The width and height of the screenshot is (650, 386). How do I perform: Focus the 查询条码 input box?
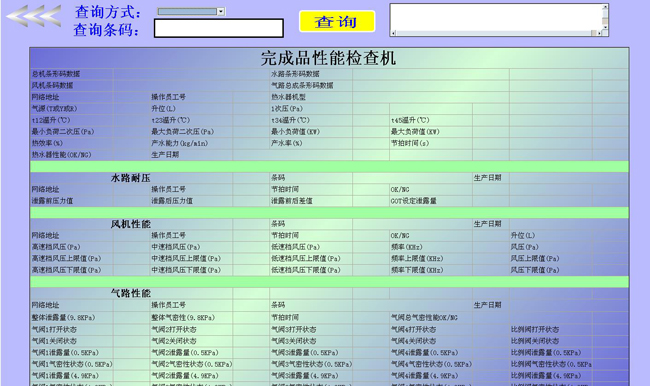coord(218,28)
